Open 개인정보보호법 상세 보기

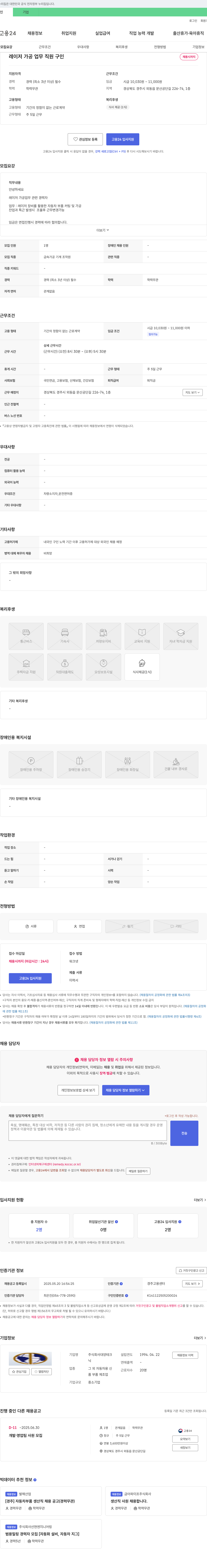point(78,1090)
